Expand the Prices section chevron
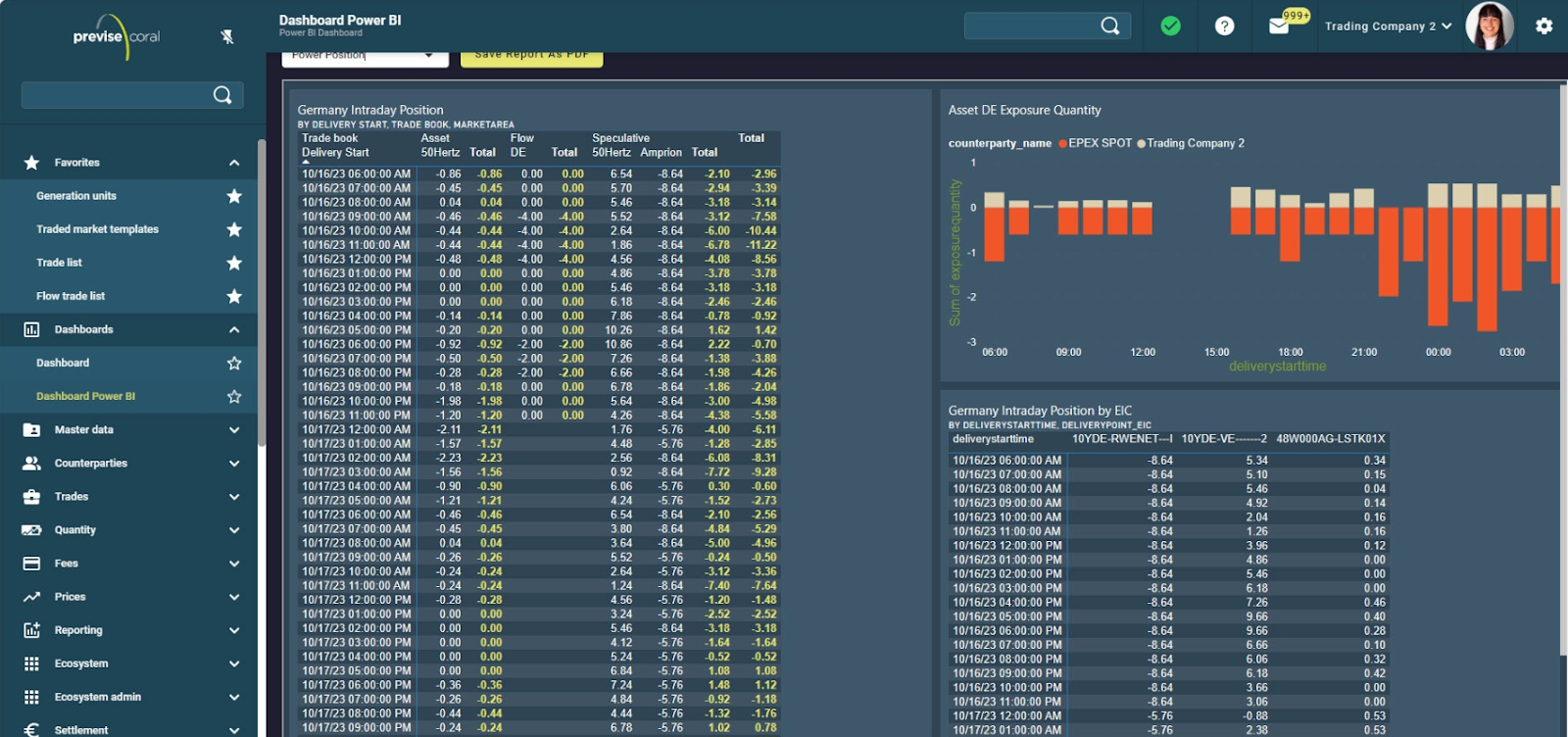This screenshot has width=1568, height=737. pyautogui.click(x=234, y=597)
